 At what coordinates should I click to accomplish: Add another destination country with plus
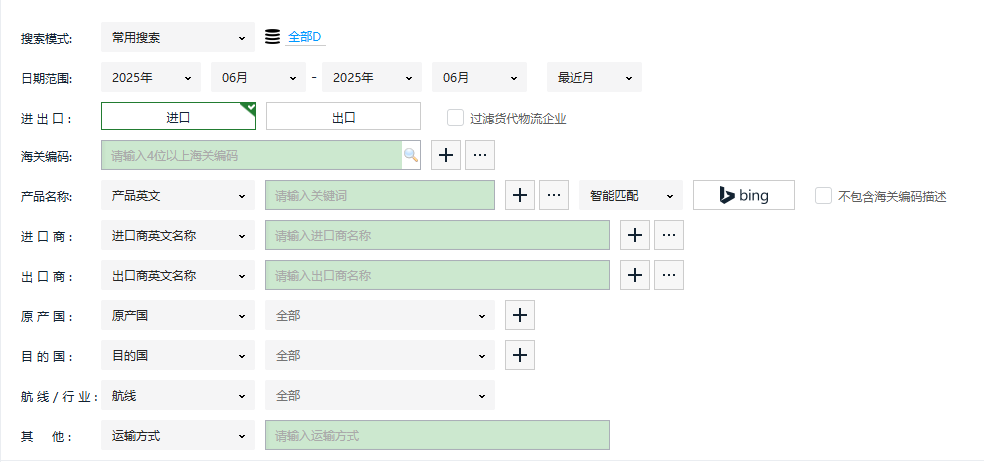click(520, 355)
